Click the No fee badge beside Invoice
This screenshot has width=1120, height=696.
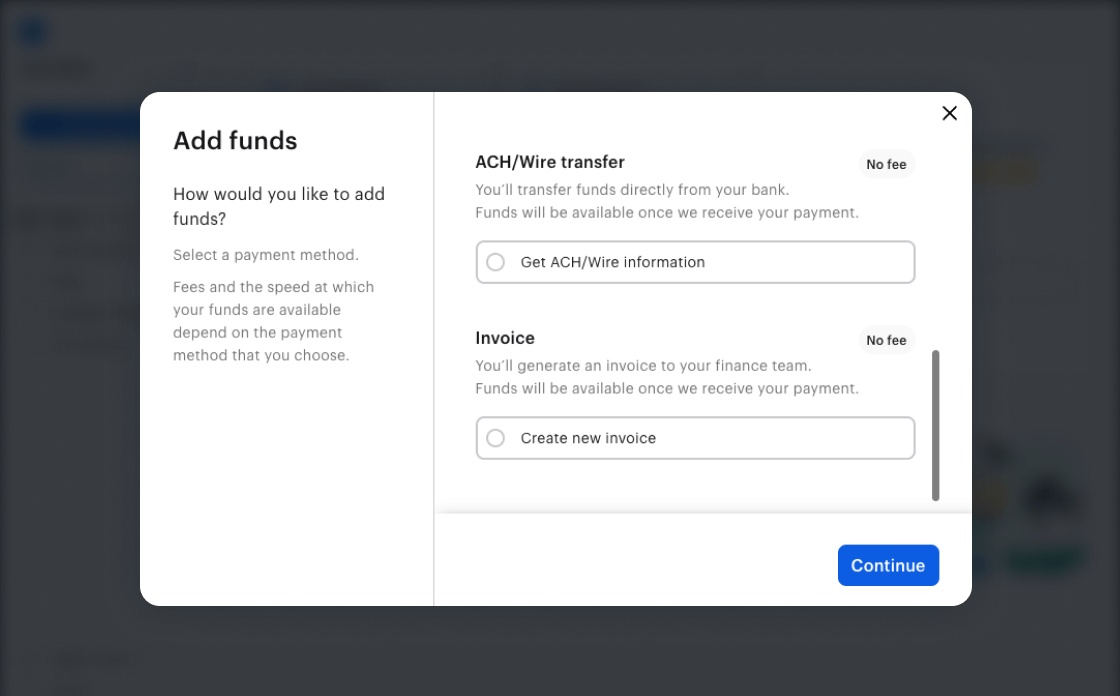pyautogui.click(x=886, y=340)
